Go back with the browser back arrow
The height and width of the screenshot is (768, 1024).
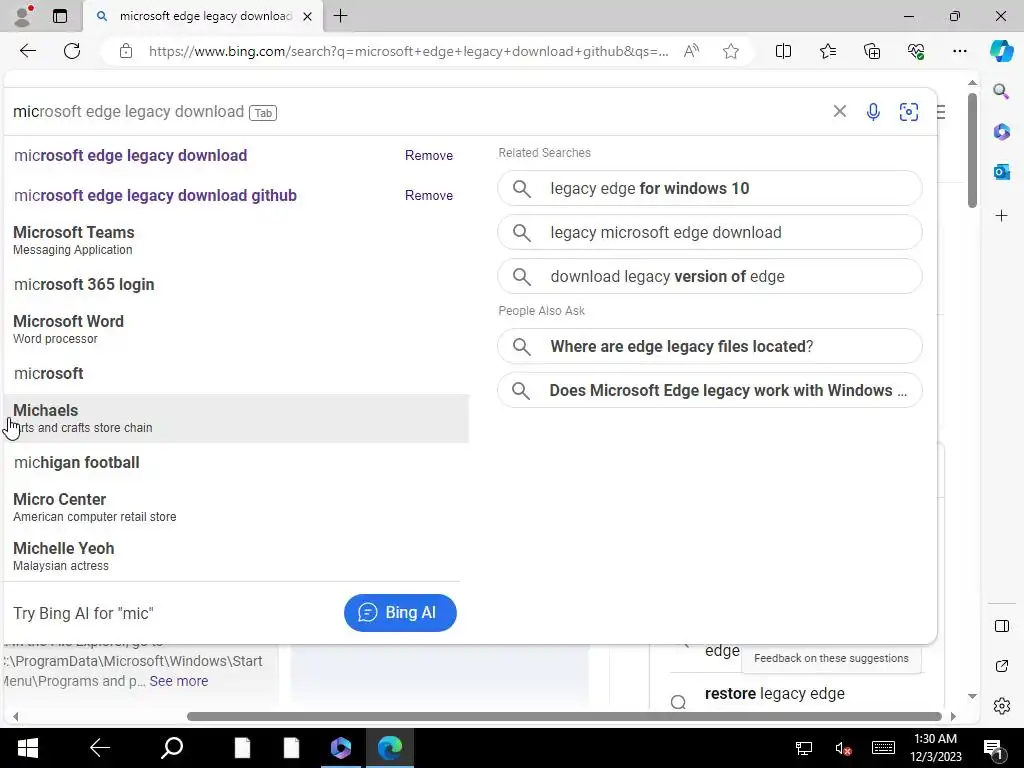click(x=27, y=51)
